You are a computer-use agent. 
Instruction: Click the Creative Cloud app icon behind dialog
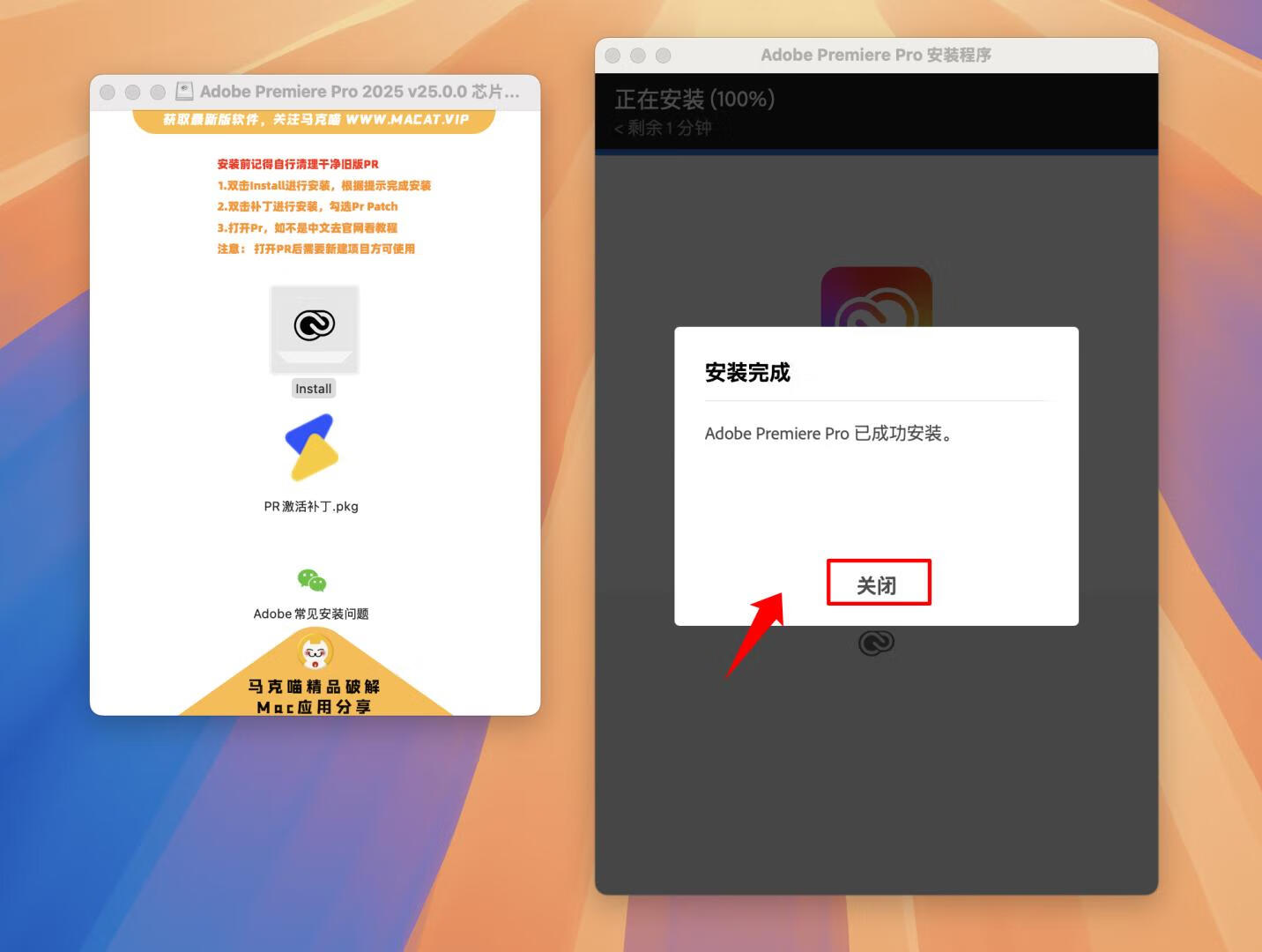pyautogui.click(x=876, y=297)
